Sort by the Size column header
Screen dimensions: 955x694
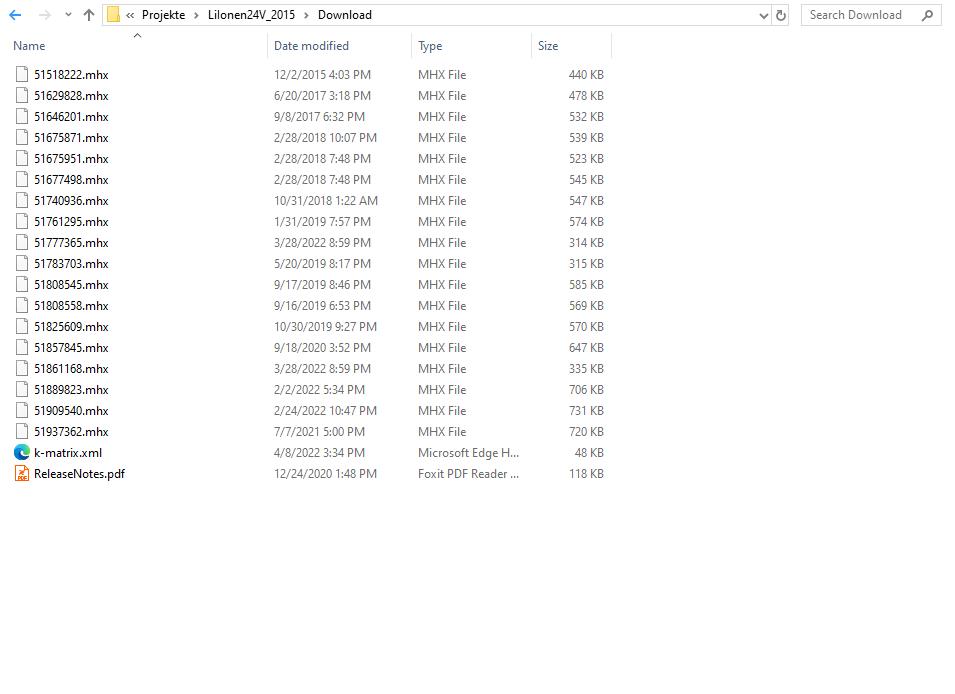[x=548, y=46]
